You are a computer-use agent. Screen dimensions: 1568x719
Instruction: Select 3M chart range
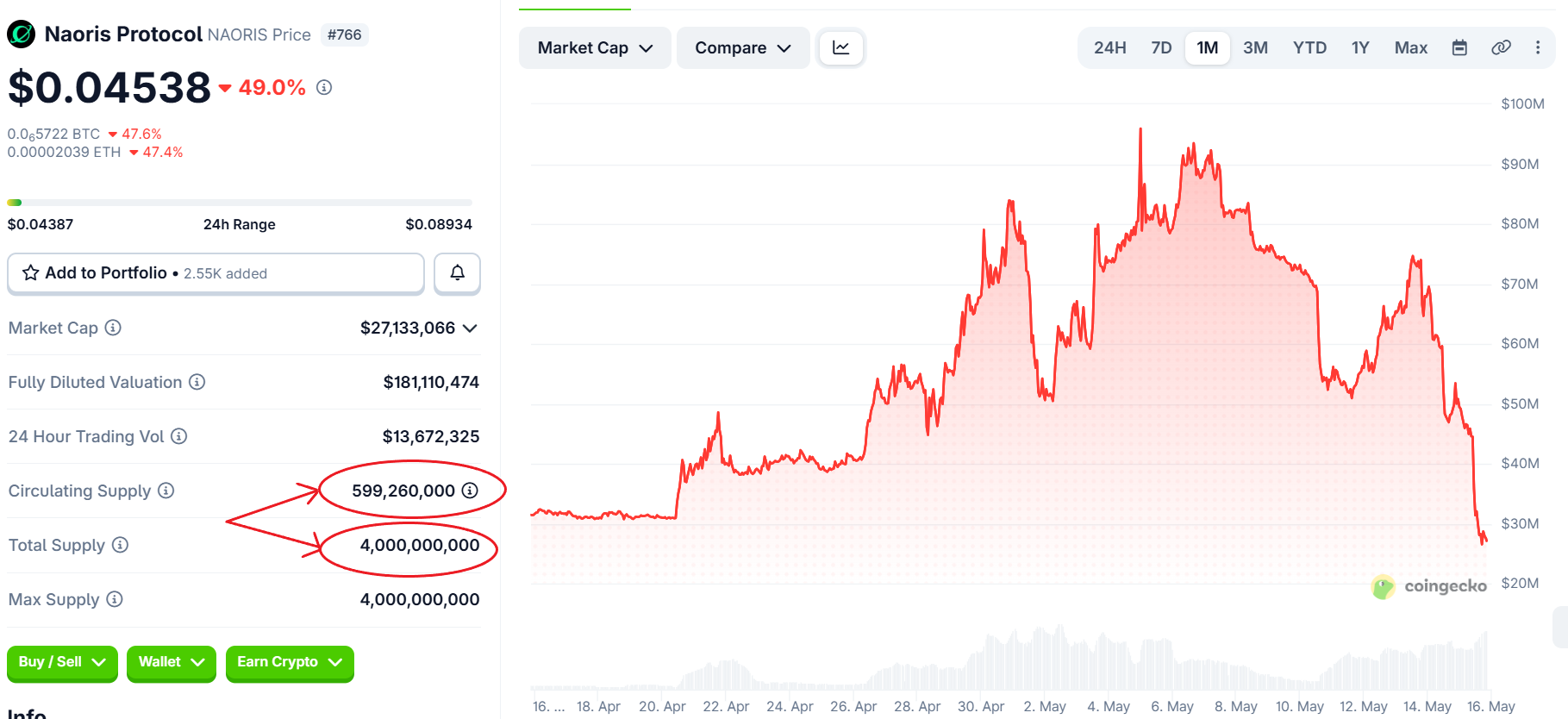1255,47
